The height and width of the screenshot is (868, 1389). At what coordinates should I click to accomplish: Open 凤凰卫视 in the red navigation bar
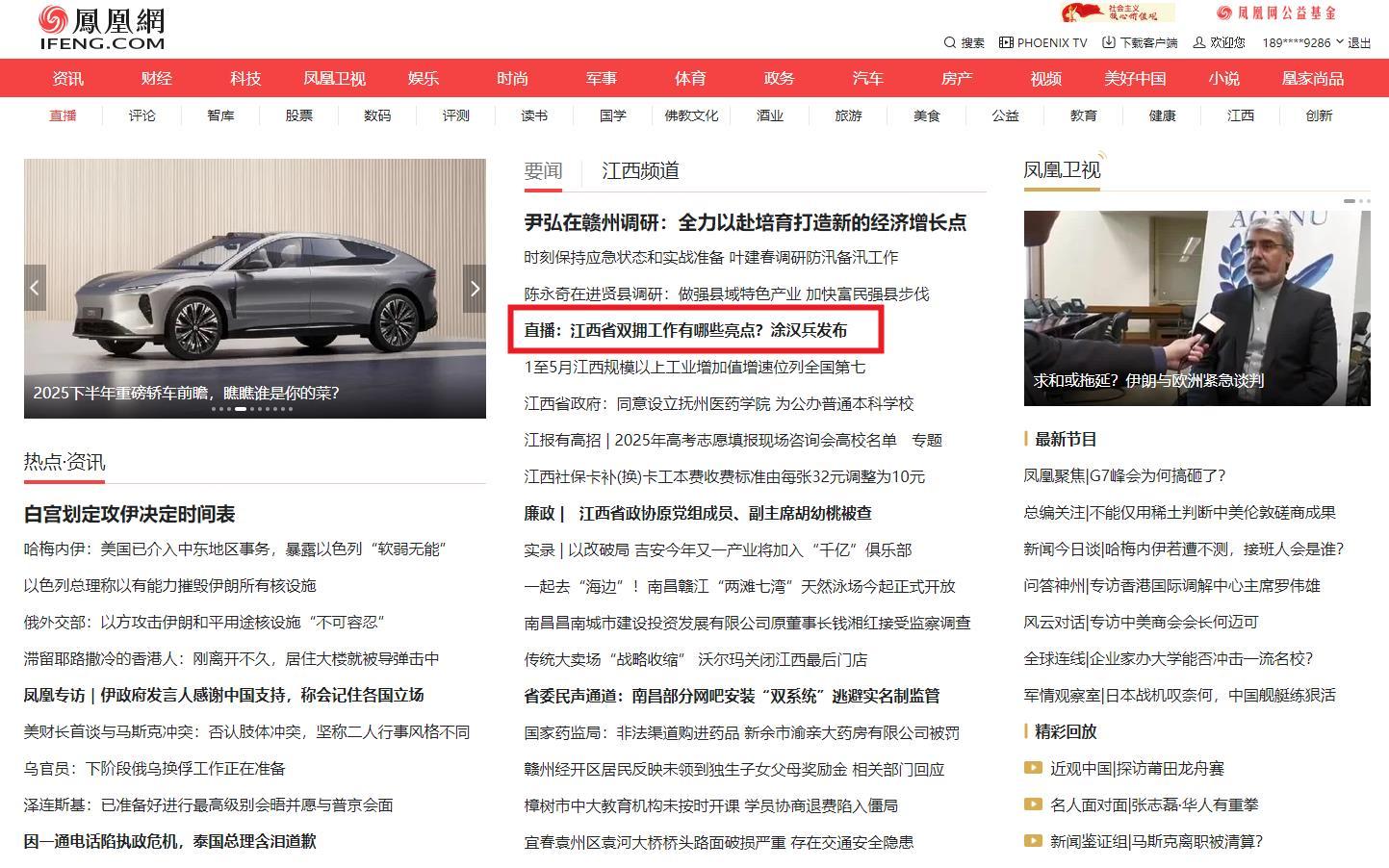pos(334,78)
